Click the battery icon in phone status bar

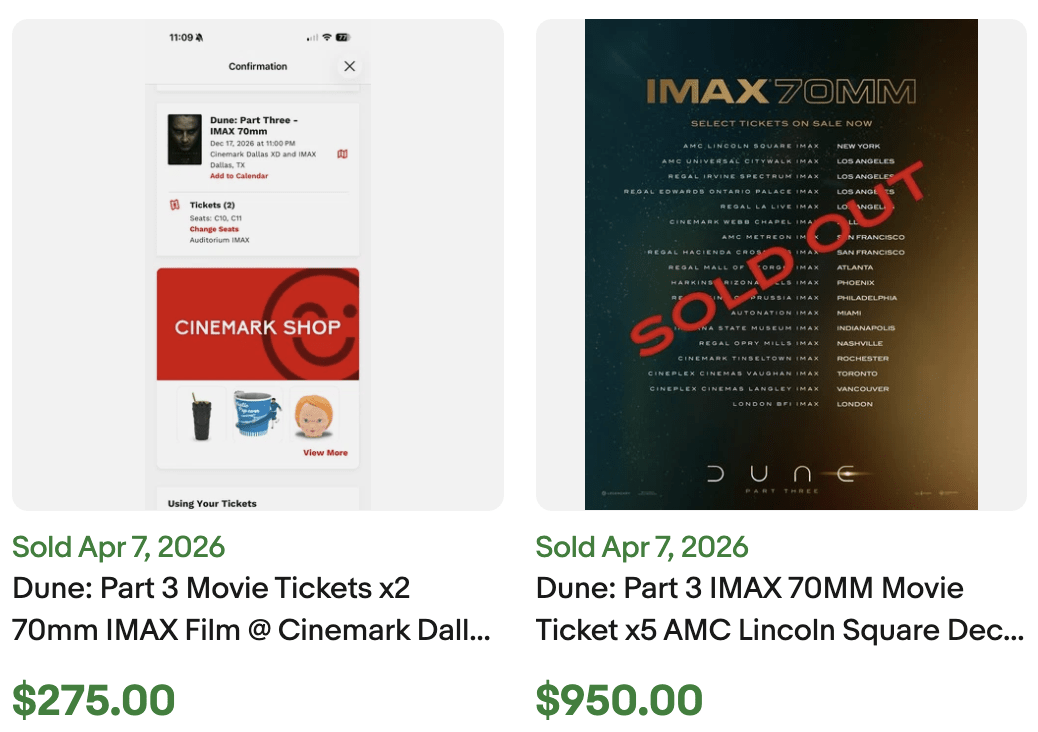click(342, 37)
